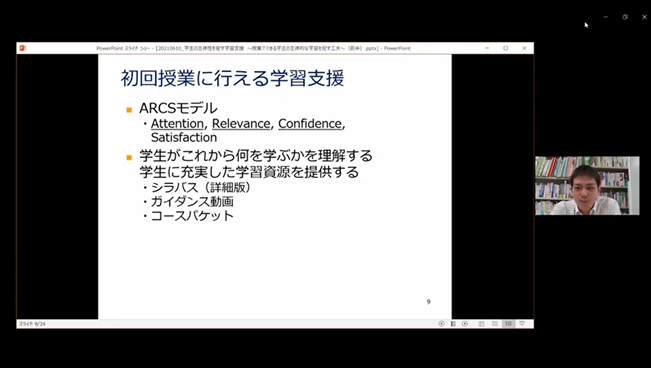Select the Reading View icon
Viewport: 651px width, 368px height.
[508, 324]
